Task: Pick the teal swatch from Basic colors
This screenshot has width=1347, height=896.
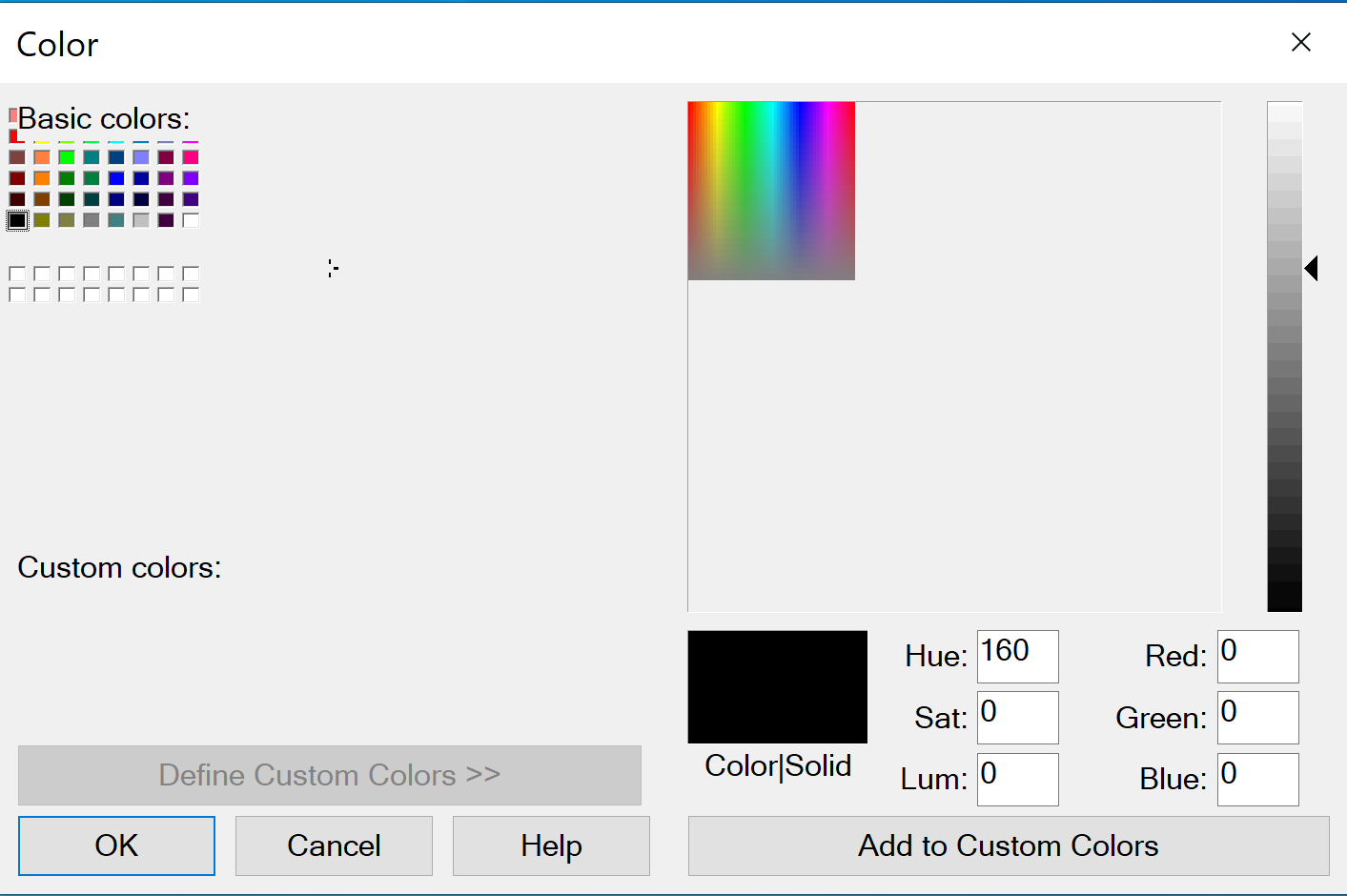Action: (x=92, y=157)
